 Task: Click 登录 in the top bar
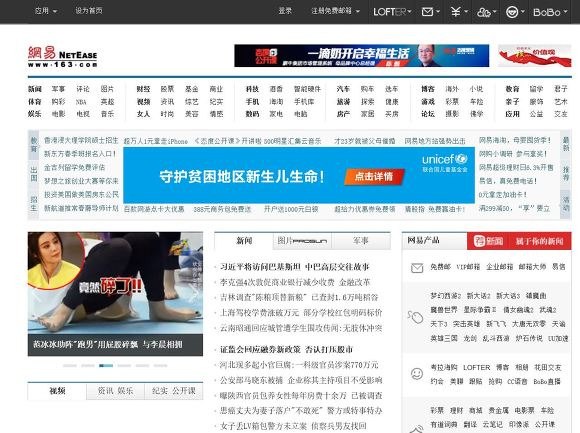(x=285, y=11)
